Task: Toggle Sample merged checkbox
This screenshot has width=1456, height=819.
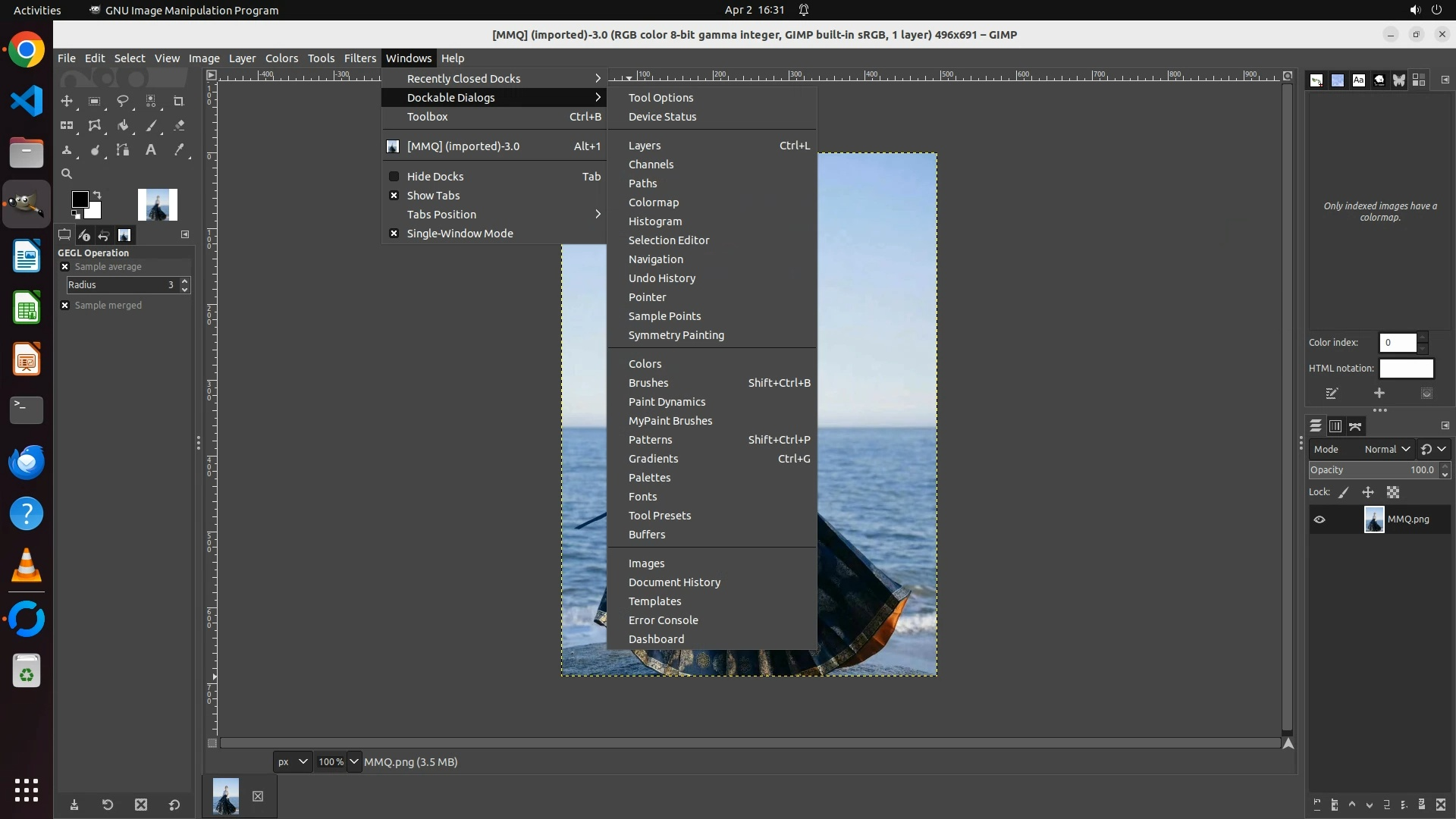Action: pyautogui.click(x=65, y=306)
